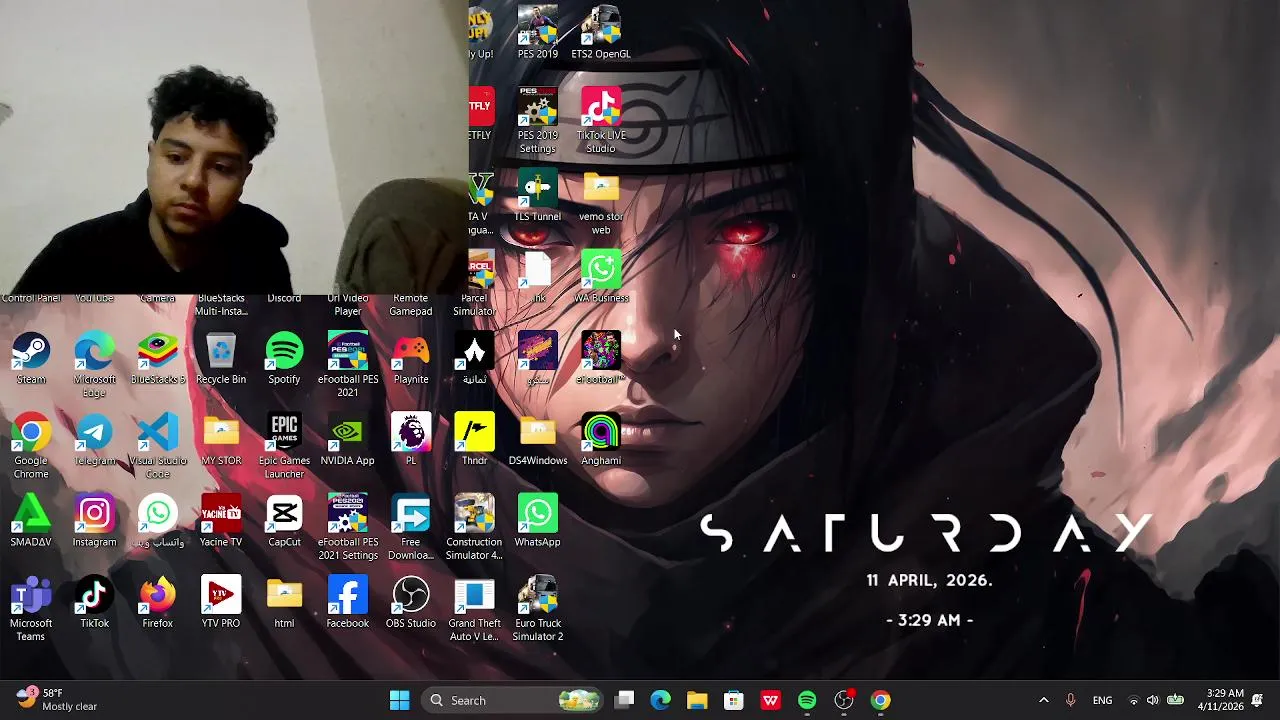
Task: Select the Euro Truck Simulator 2 icon
Action: tap(538, 609)
